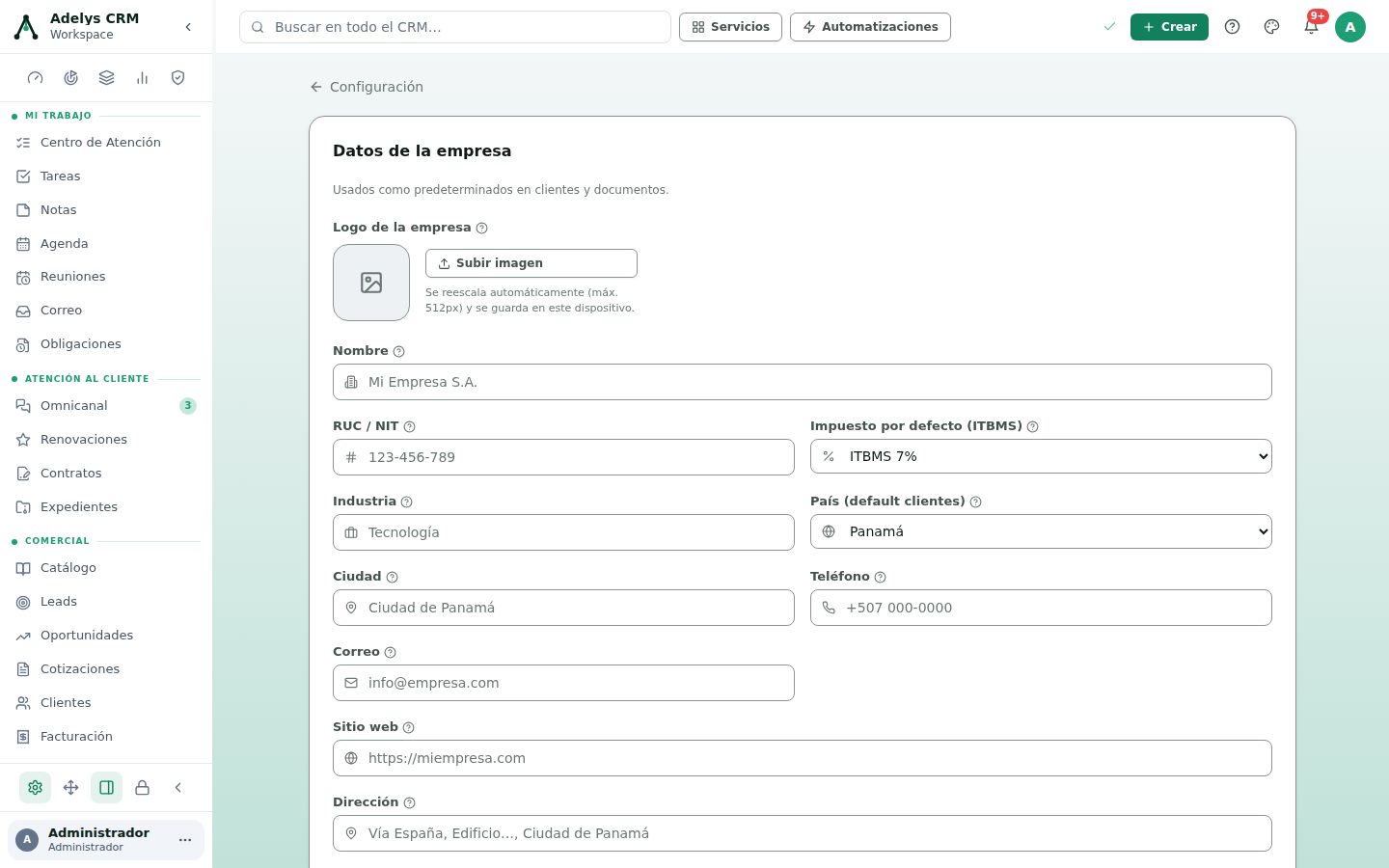The image size is (1389, 868).
Task: Go to Renovaciones in sidebar
Action: point(106,440)
